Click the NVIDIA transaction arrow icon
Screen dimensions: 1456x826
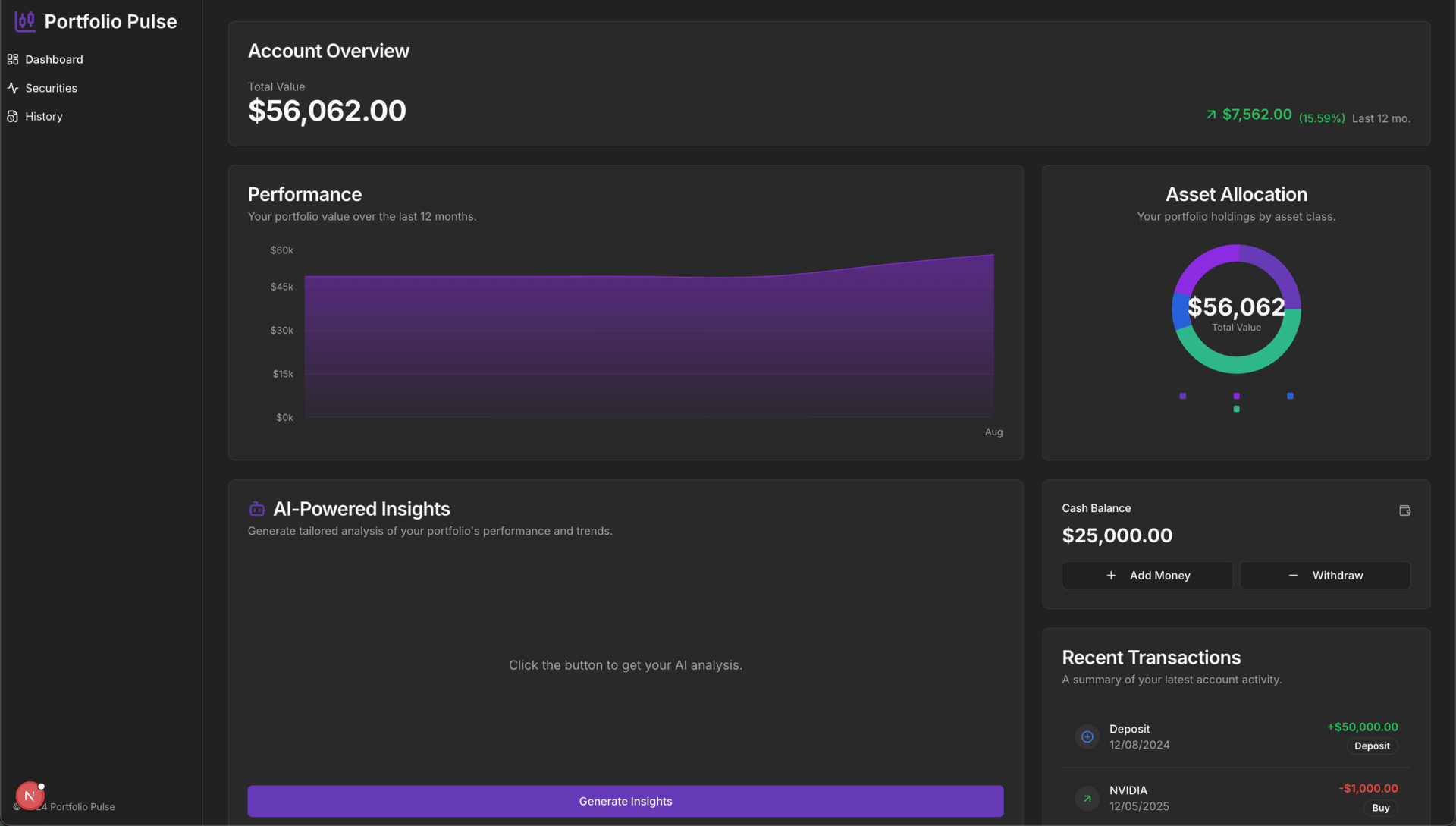(x=1087, y=798)
